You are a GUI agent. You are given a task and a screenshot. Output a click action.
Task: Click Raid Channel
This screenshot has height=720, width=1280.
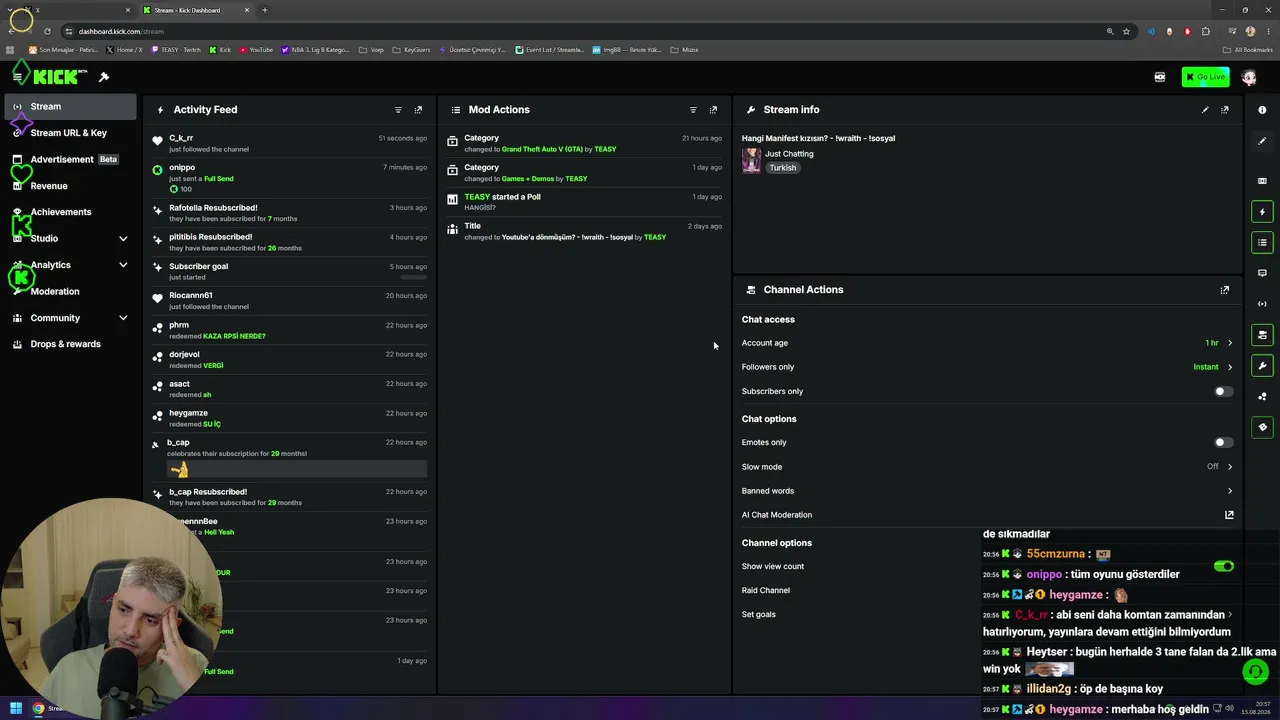(766, 591)
